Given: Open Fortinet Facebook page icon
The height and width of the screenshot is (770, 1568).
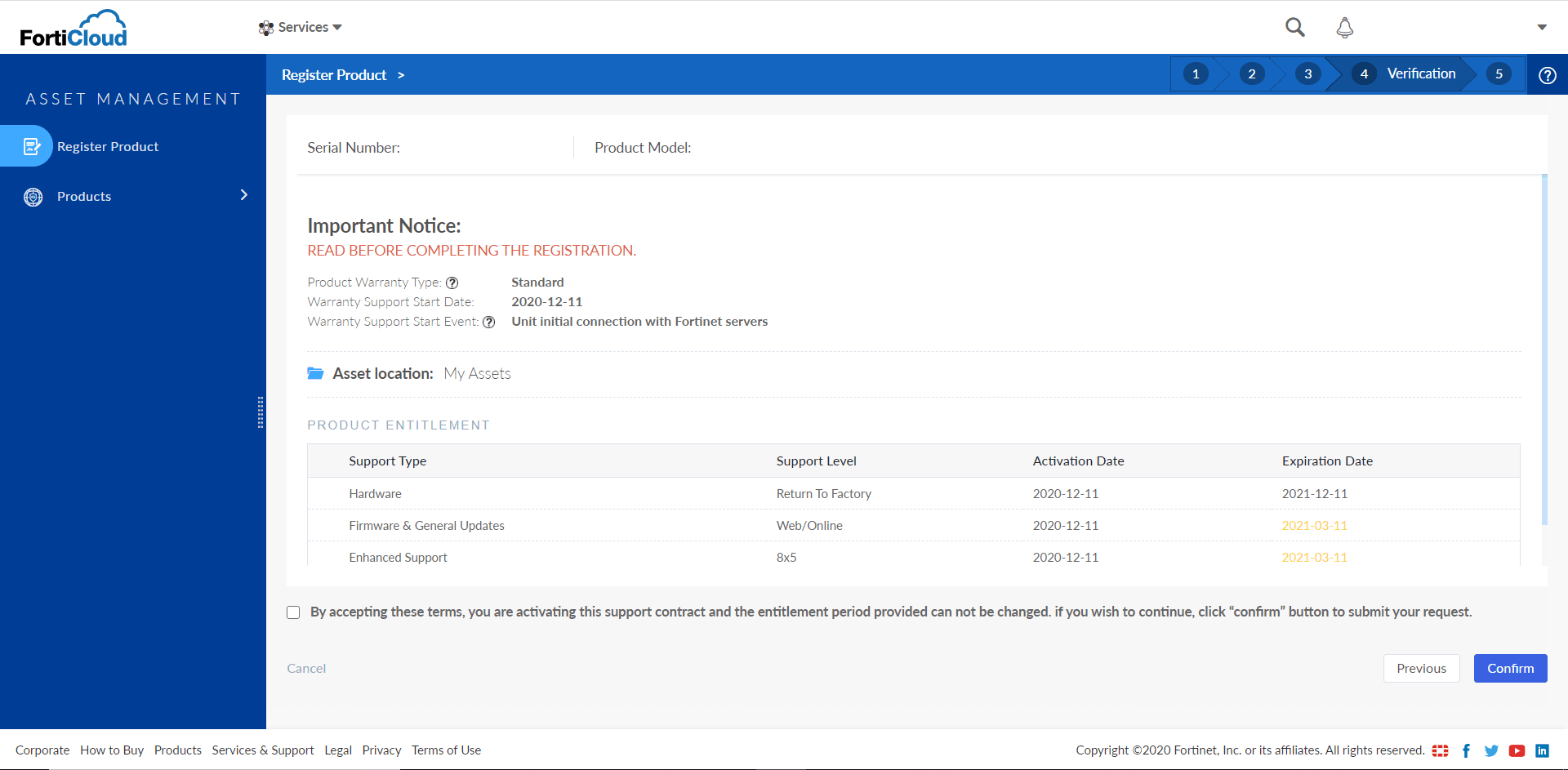Looking at the screenshot, I should click(x=1467, y=750).
